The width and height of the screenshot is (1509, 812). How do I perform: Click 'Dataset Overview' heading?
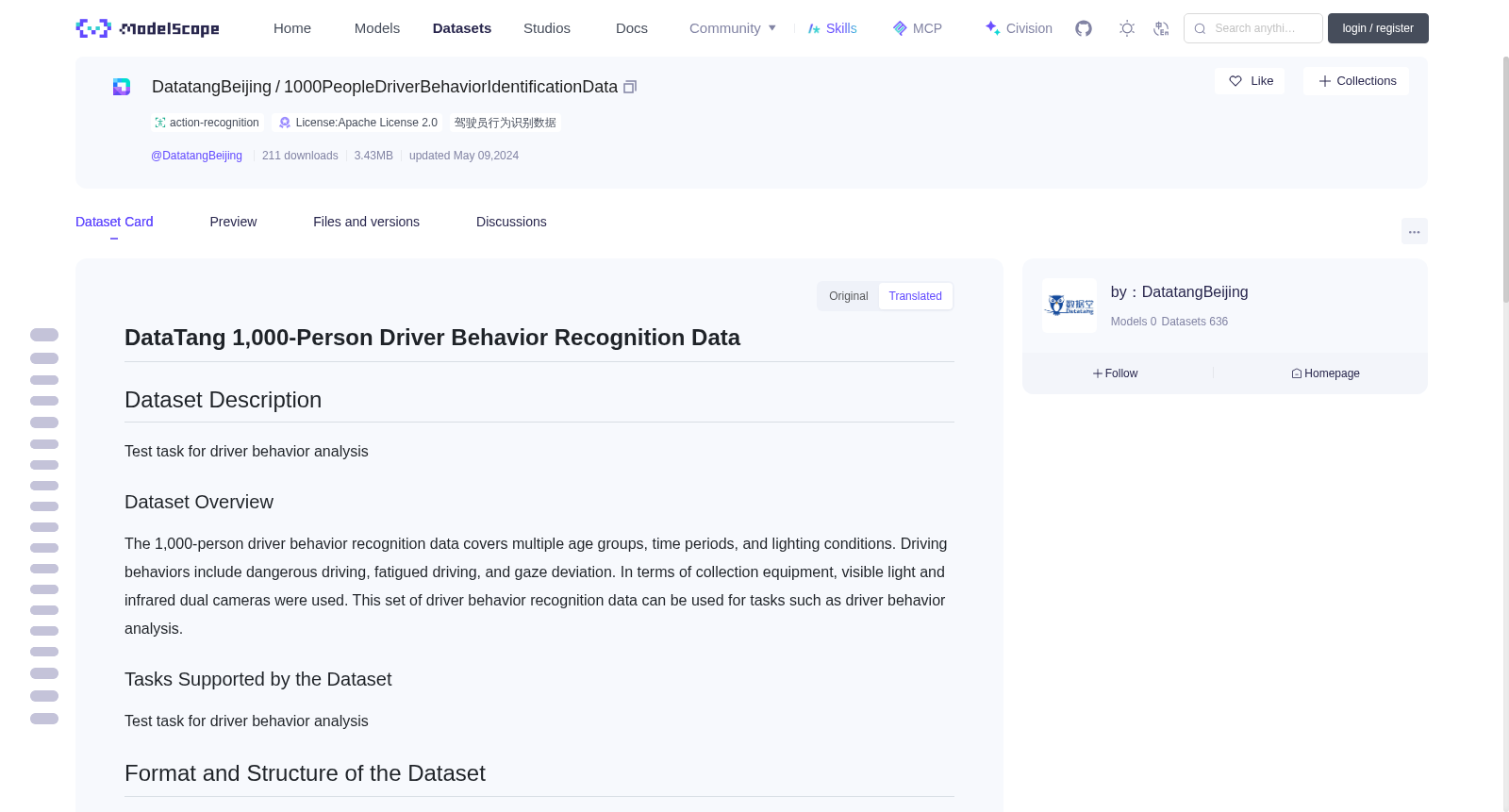tap(199, 502)
